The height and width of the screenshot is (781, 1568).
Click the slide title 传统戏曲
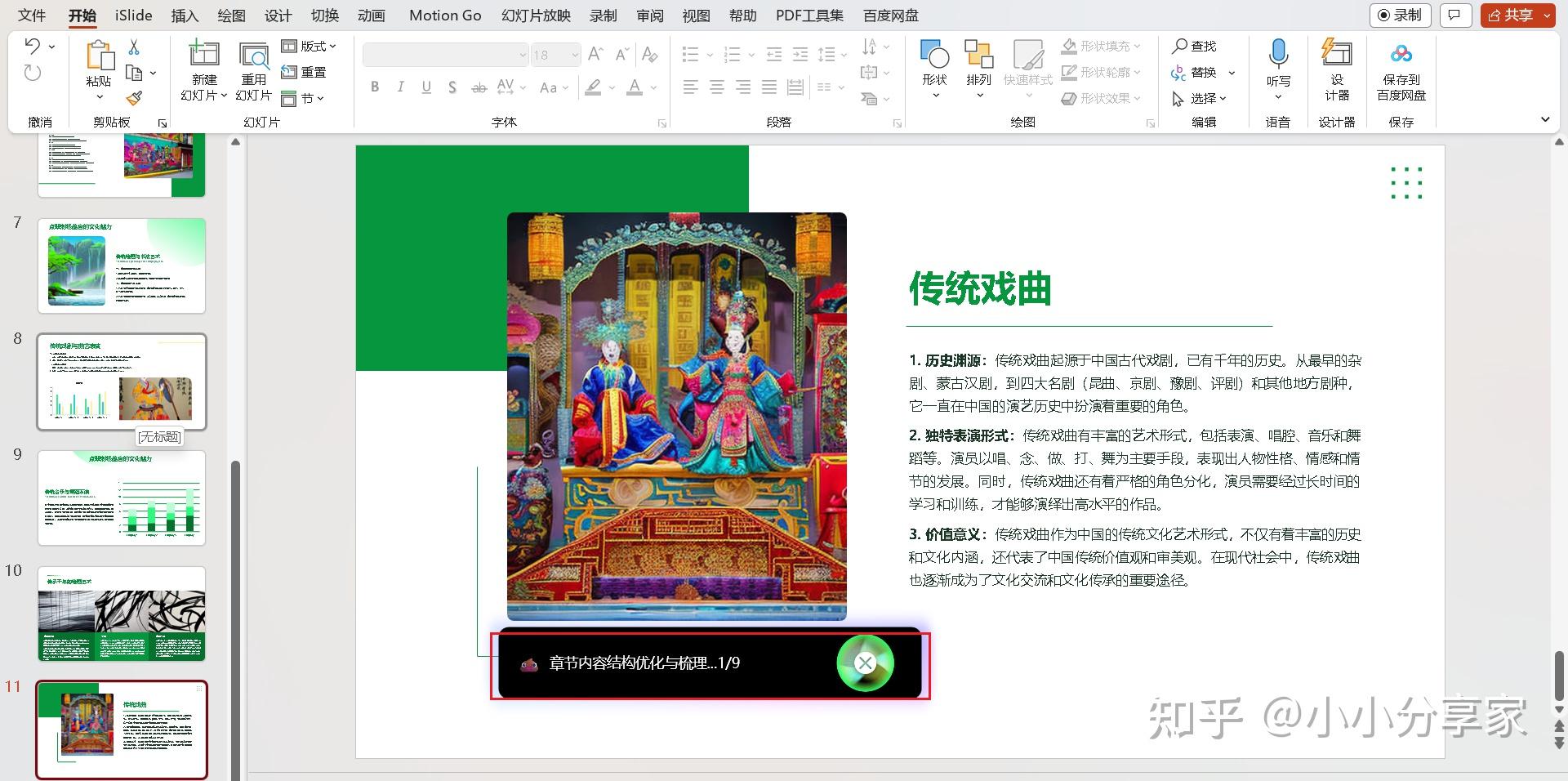[980, 288]
